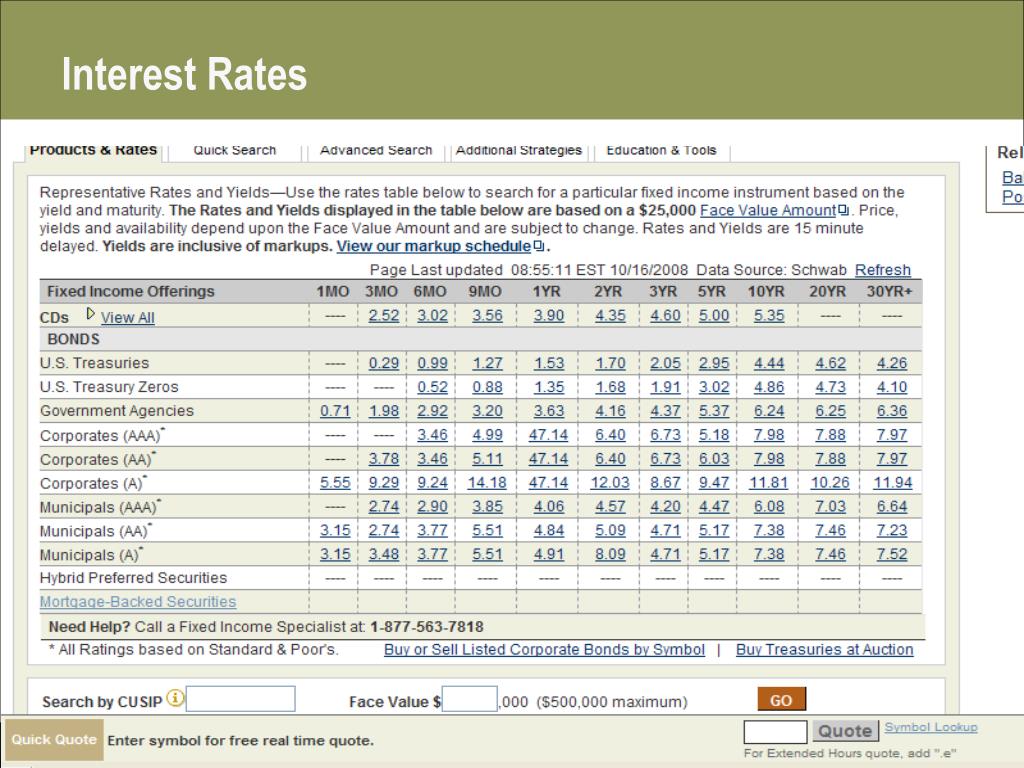Click Corporates (AA) 5YR yield 6.03

point(714,459)
